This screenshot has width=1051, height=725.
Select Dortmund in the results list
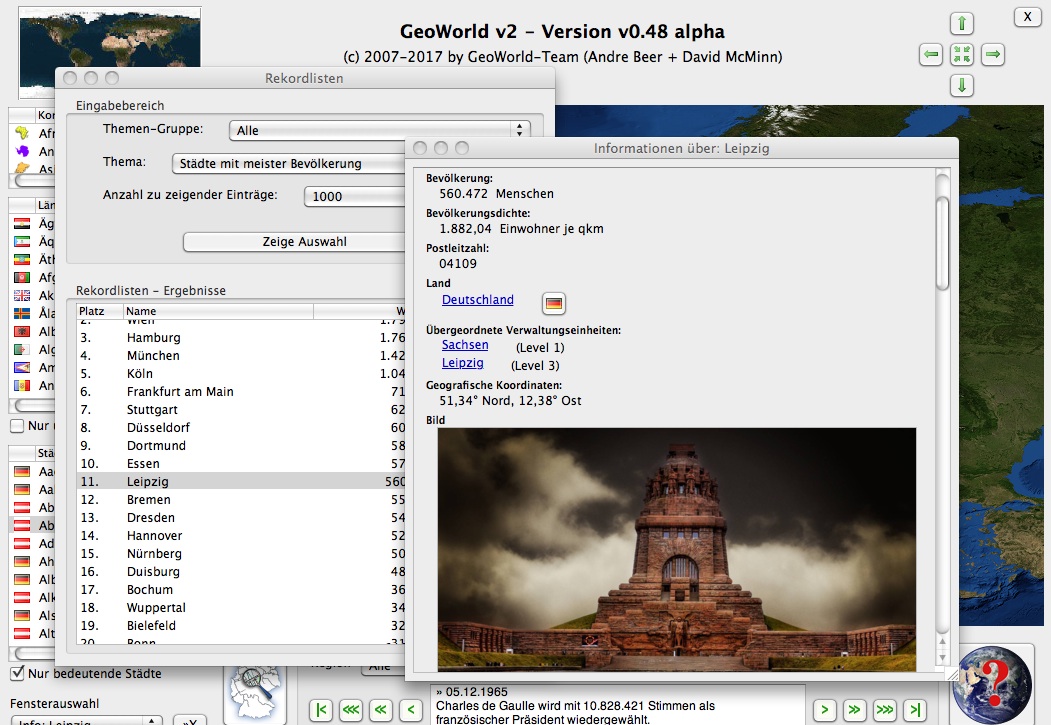pyautogui.click(x=241, y=446)
